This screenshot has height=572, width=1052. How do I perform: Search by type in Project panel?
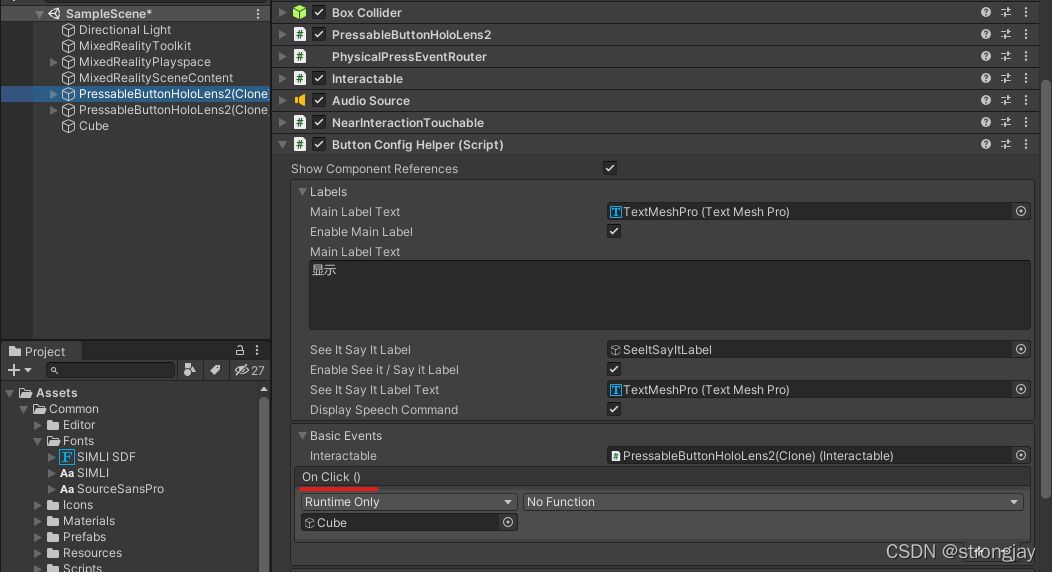click(x=190, y=369)
